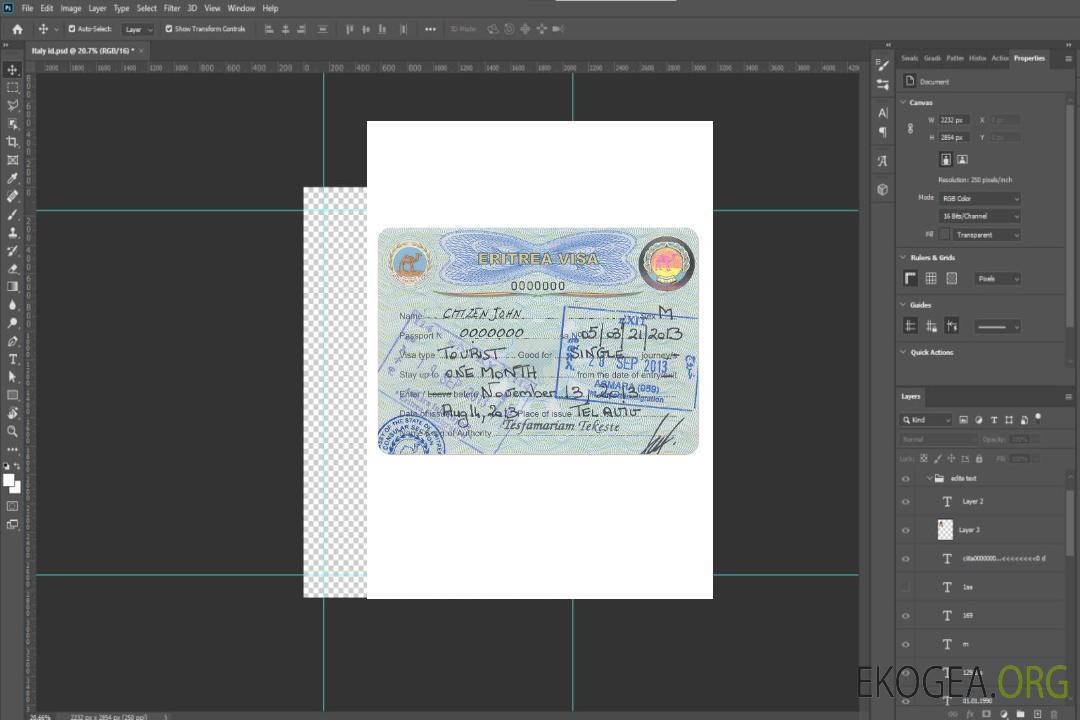Click the more options ellipsis in options bar
Screen dimensions: 1080x720
pos(430,29)
